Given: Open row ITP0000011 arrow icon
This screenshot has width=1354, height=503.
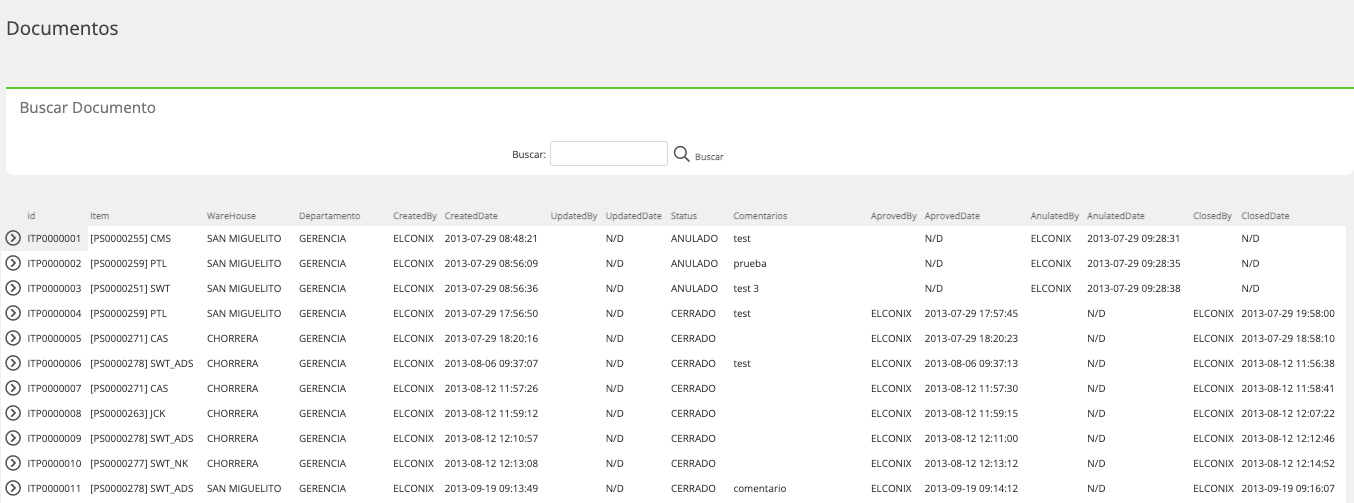Looking at the screenshot, I should point(13,488).
